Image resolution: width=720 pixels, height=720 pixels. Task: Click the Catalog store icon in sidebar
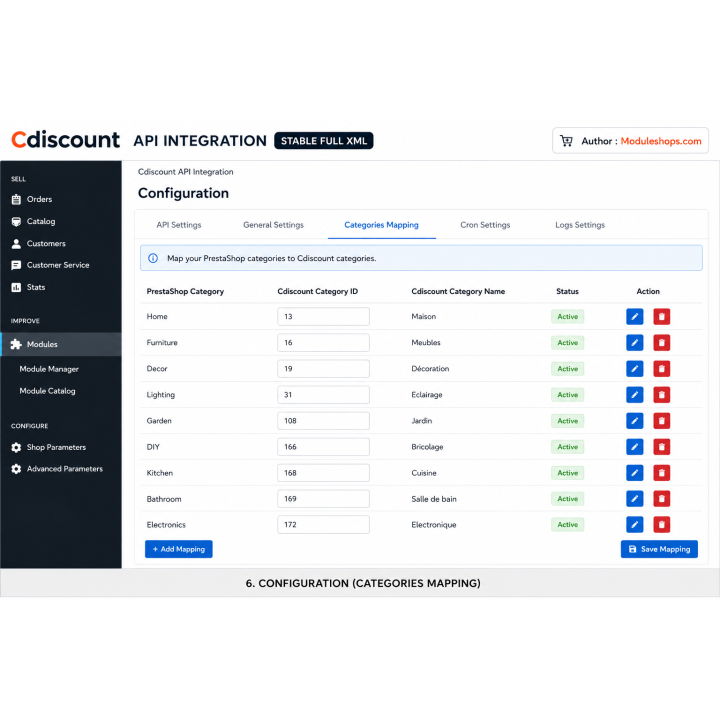tap(16, 221)
